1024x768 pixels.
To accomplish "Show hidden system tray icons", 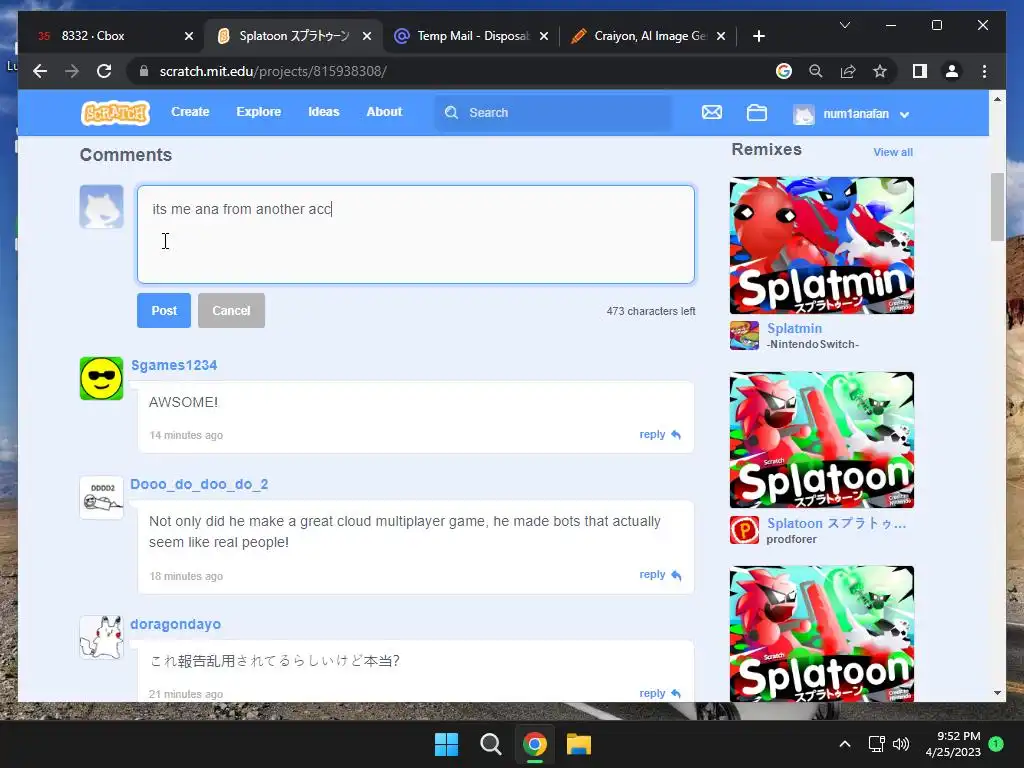I will click(844, 744).
